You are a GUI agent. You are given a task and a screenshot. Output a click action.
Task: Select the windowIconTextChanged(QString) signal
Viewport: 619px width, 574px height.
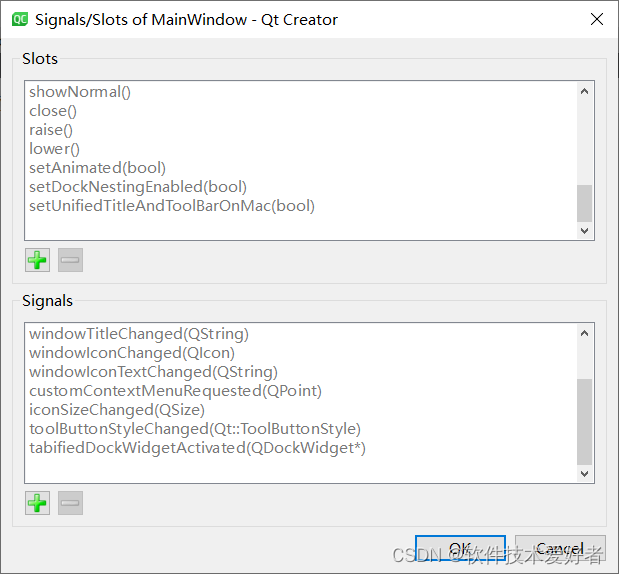(x=154, y=372)
